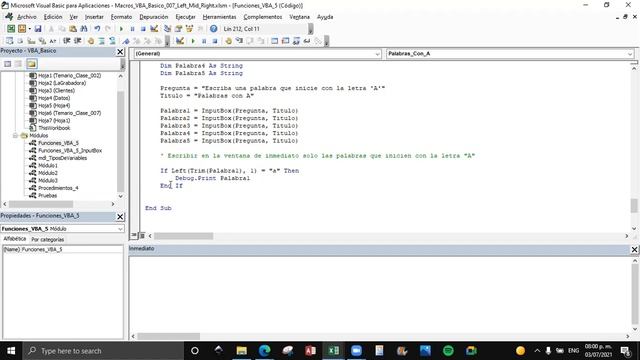
Task: Click View Code in the Project panel toolbar
Action: click(x=8, y=64)
